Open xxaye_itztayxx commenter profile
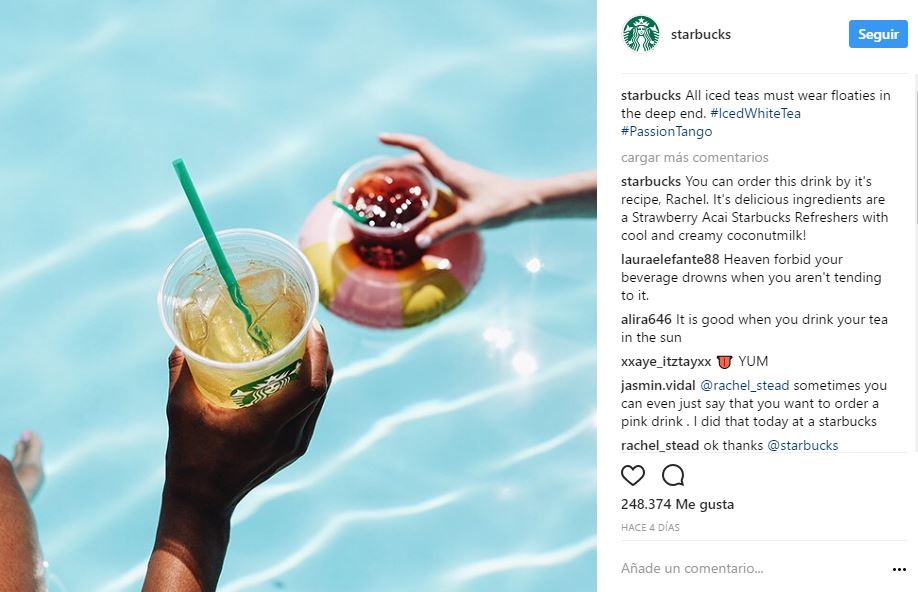Image resolution: width=918 pixels, height=592 pixels. (x=666, y=361)
